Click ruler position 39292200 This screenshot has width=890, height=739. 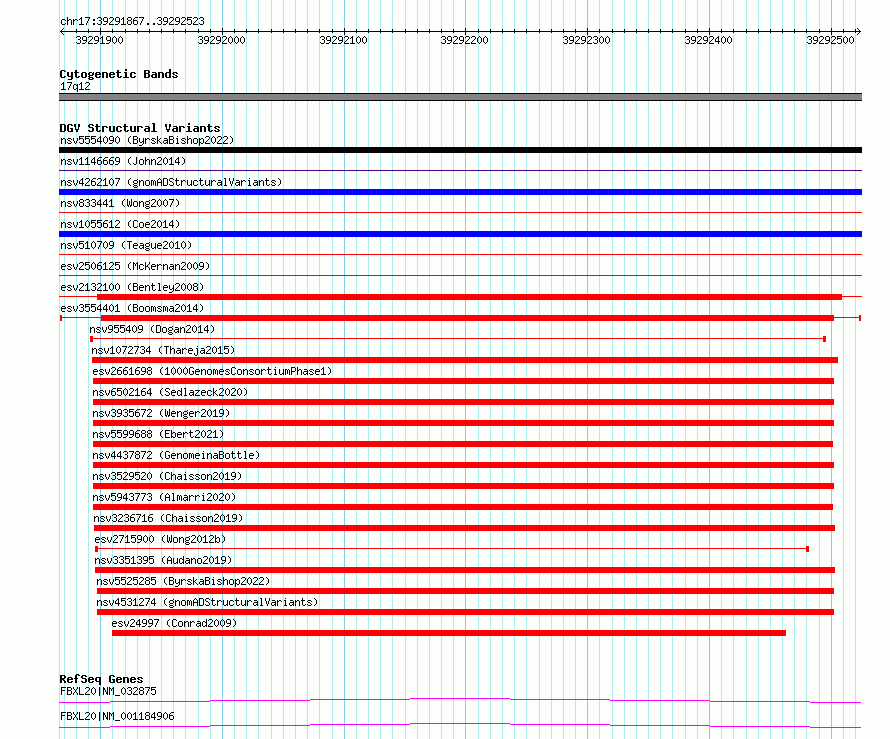464,40
